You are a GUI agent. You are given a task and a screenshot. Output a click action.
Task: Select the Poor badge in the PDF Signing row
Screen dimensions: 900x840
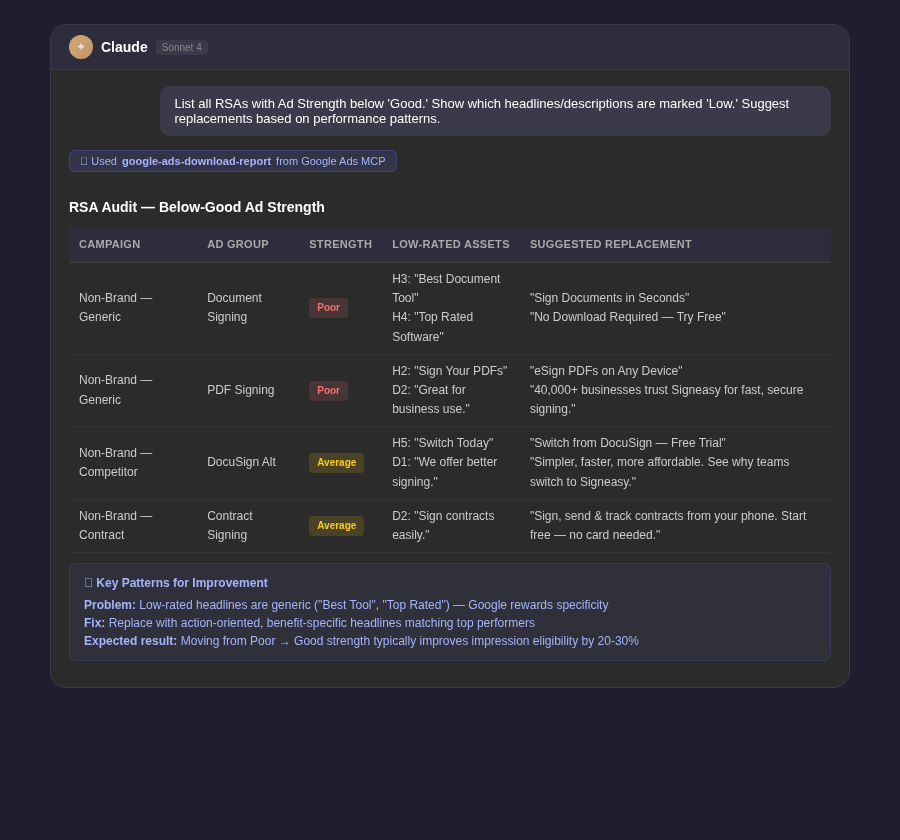coord(328,390)
